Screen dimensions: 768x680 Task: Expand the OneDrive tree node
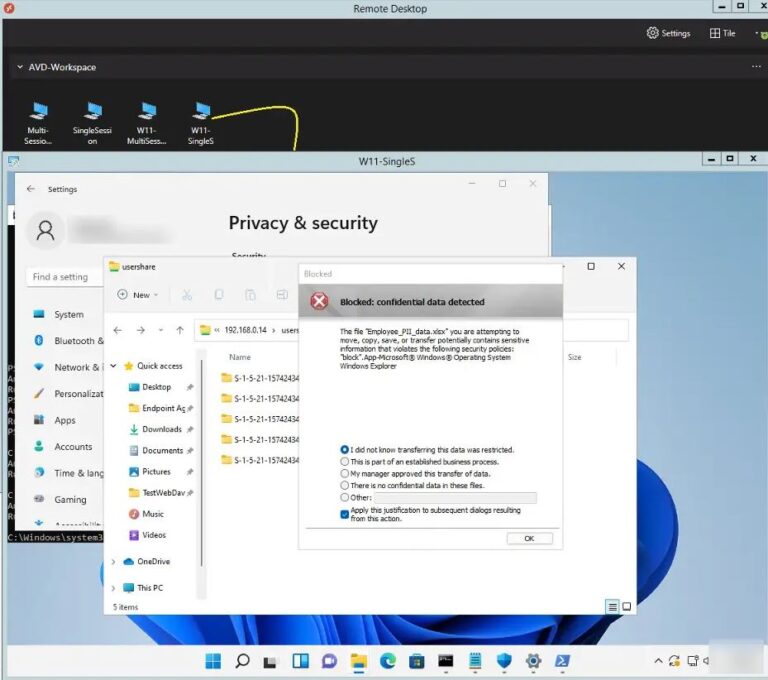tap(114, 561)
